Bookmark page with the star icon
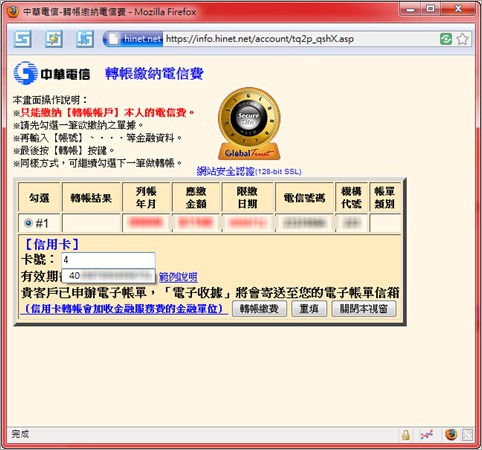Screen dimensions: 482x450 (462, 39)
